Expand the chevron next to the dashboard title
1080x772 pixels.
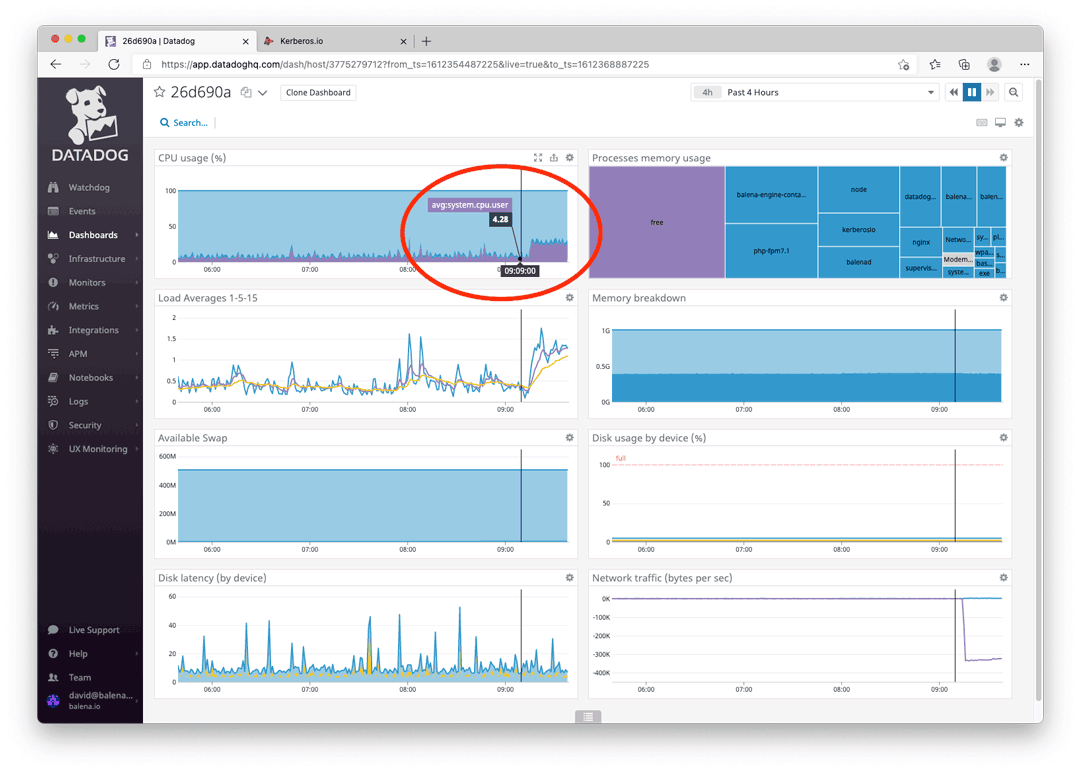(x=262, y=91)
